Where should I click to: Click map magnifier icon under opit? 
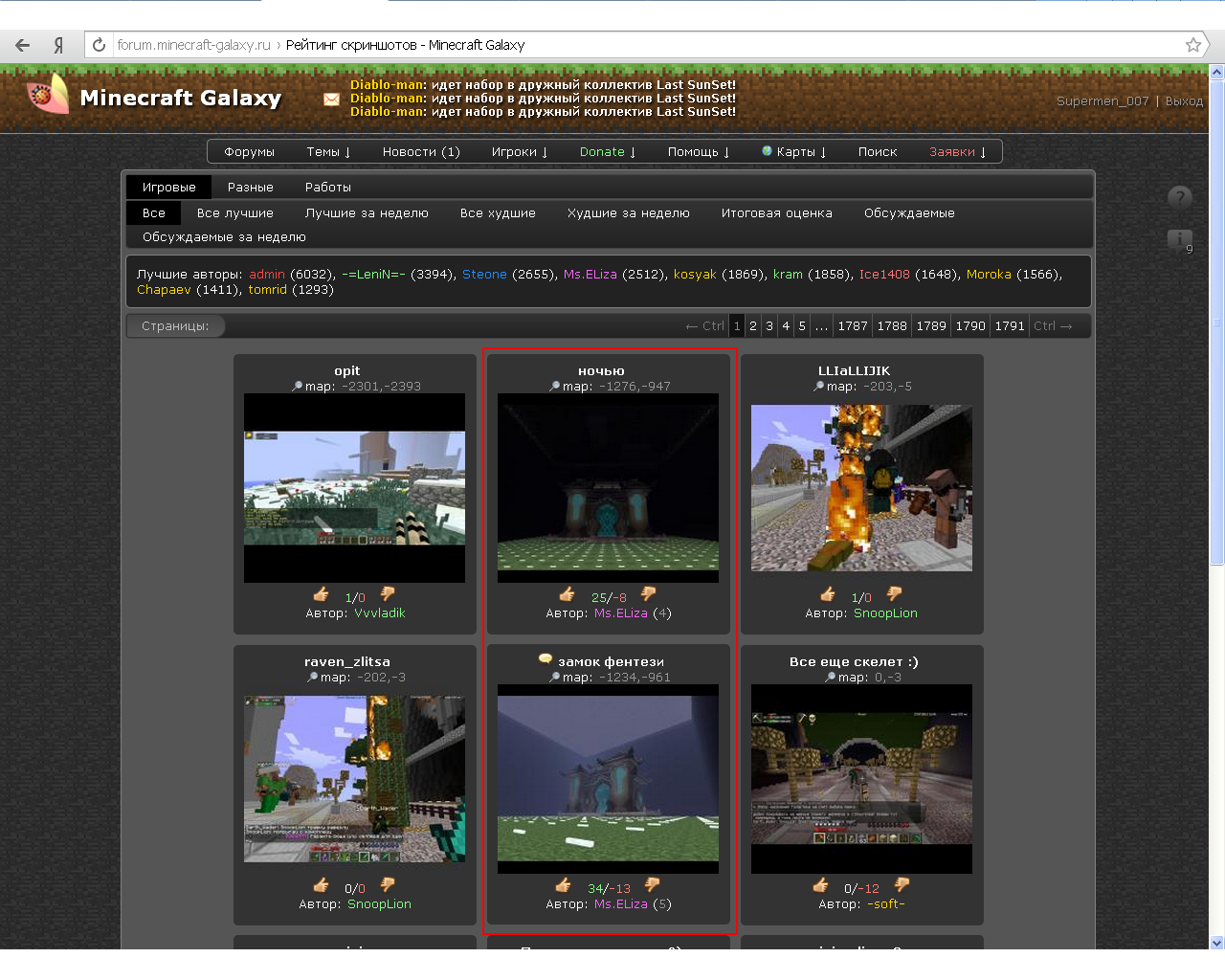click(x=298, y=387)
